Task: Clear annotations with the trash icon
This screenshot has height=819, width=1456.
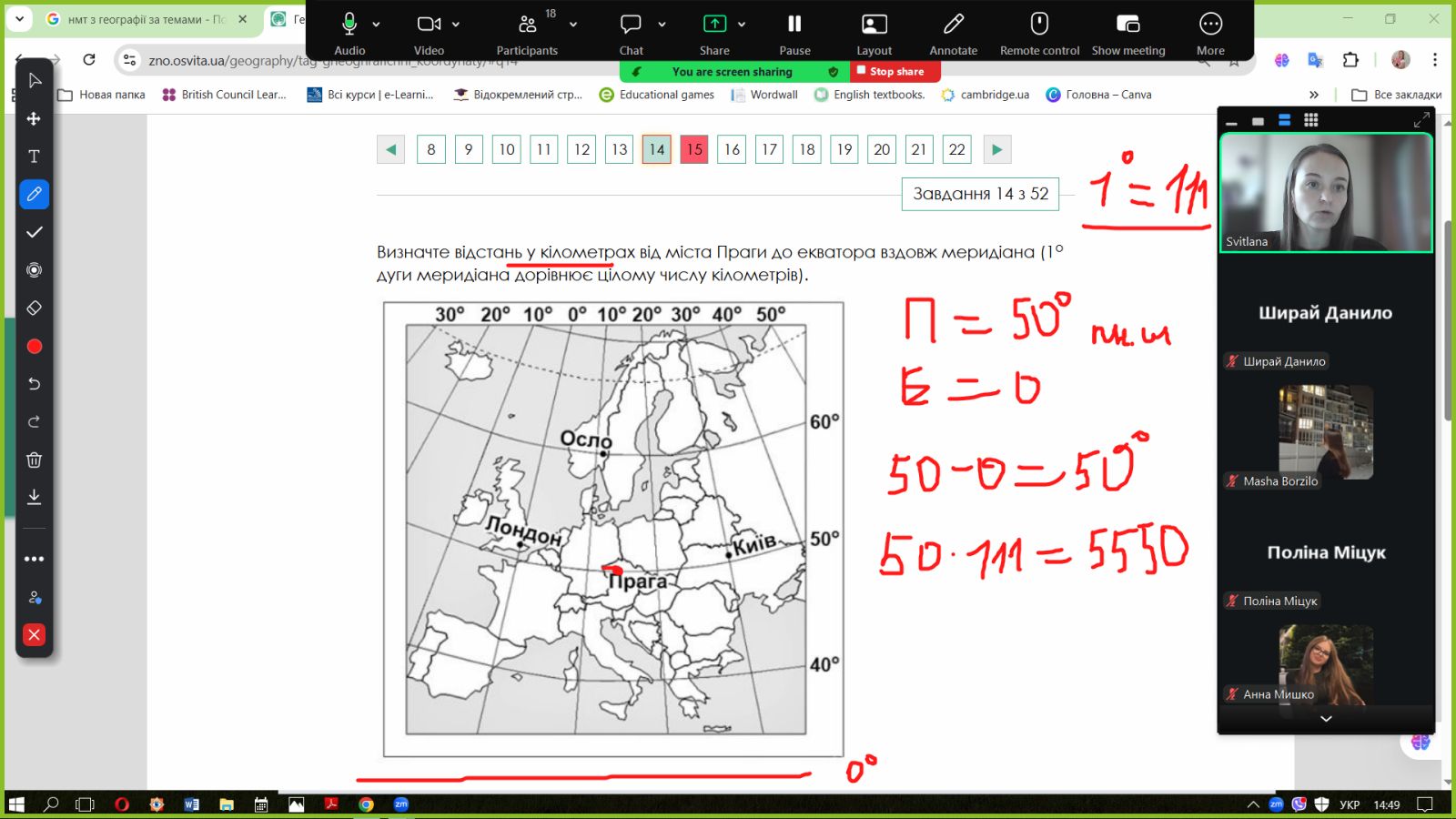Action: tap(34, 460)
